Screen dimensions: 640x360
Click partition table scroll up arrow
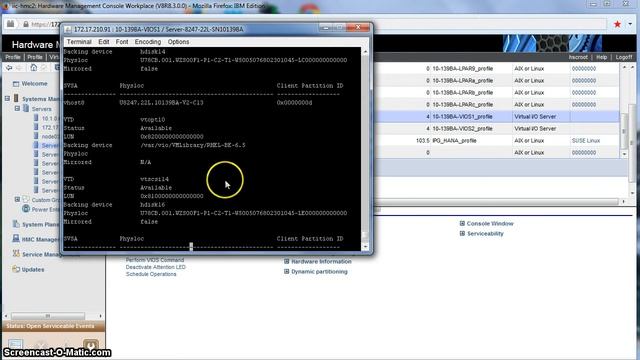click(624, 67)
